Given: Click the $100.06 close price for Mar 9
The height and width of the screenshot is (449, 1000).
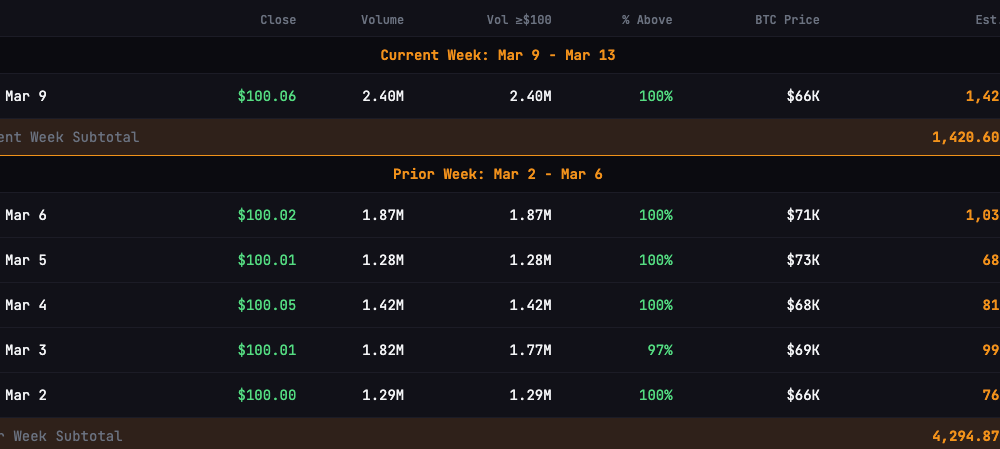Looking at the screenshot, I should (267, 96).
